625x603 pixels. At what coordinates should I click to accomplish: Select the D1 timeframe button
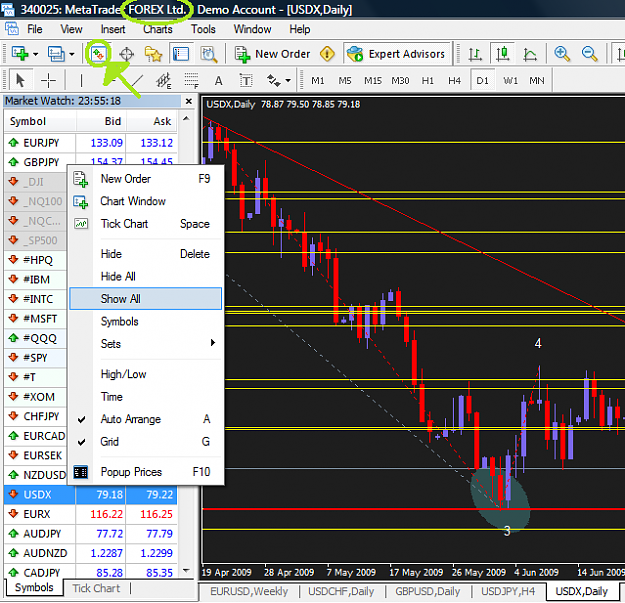[482, 81]
